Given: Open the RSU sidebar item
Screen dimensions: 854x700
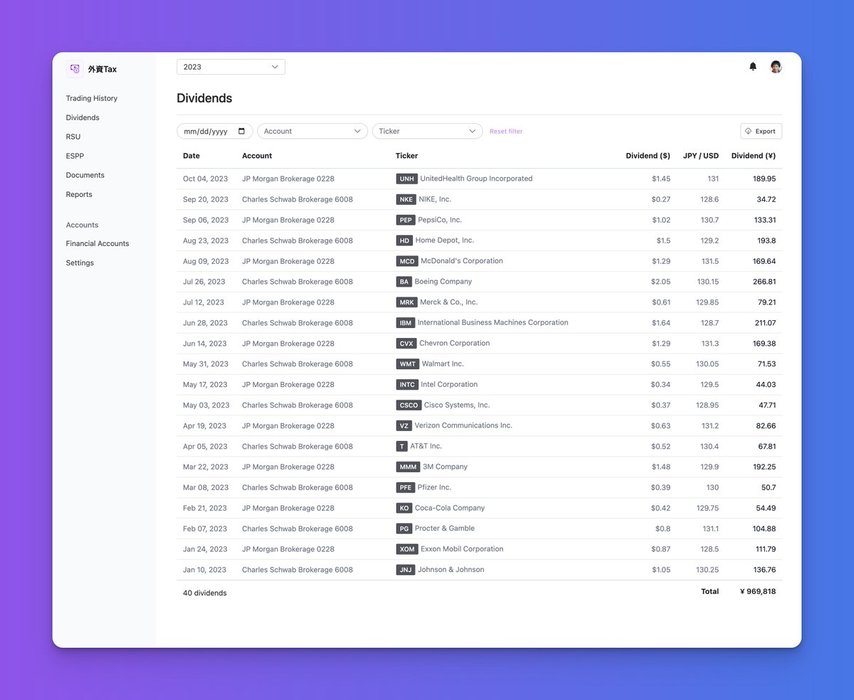Looking at the screenshot, I should point(73,137).
